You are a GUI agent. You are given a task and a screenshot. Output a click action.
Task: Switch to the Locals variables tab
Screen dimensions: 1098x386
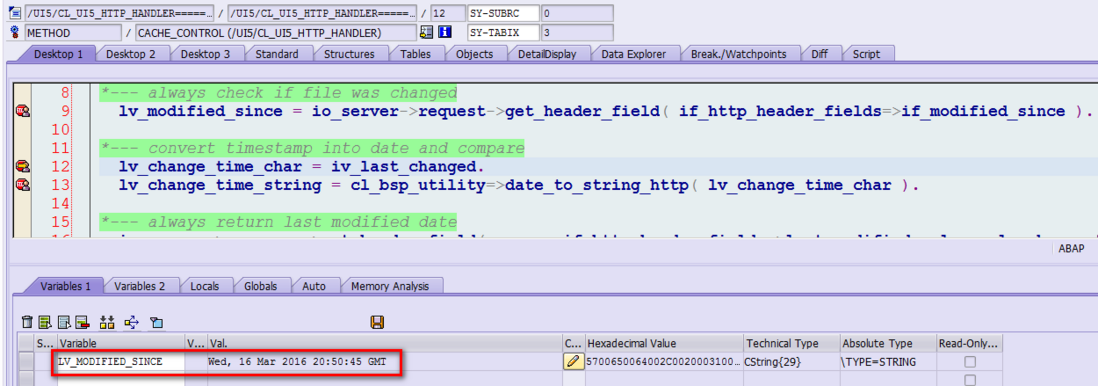[204, 286]
